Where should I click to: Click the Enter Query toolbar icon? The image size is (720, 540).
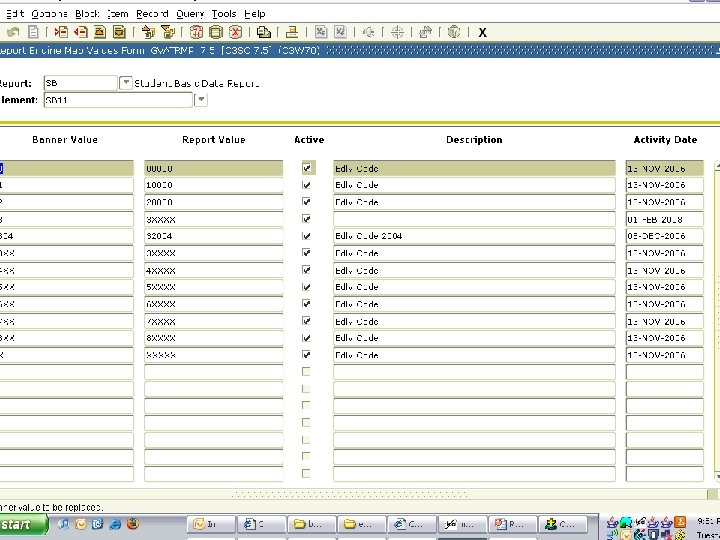coord(196,32)
